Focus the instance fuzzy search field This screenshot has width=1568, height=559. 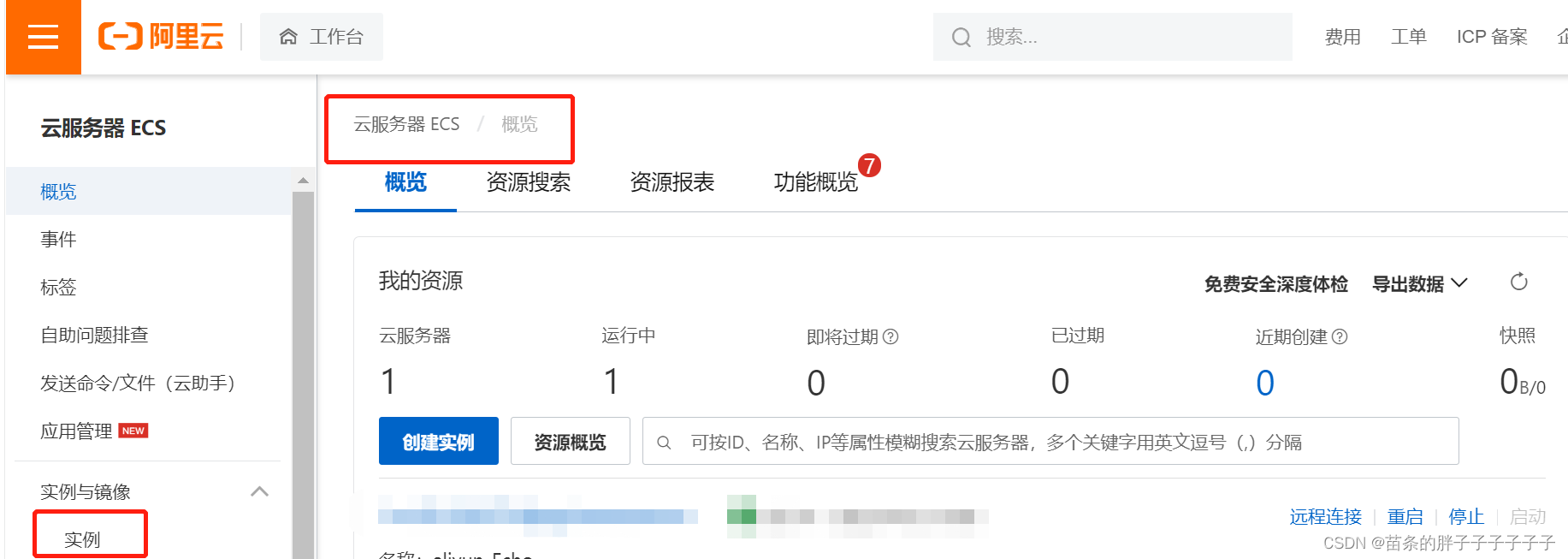point(1050,442)
